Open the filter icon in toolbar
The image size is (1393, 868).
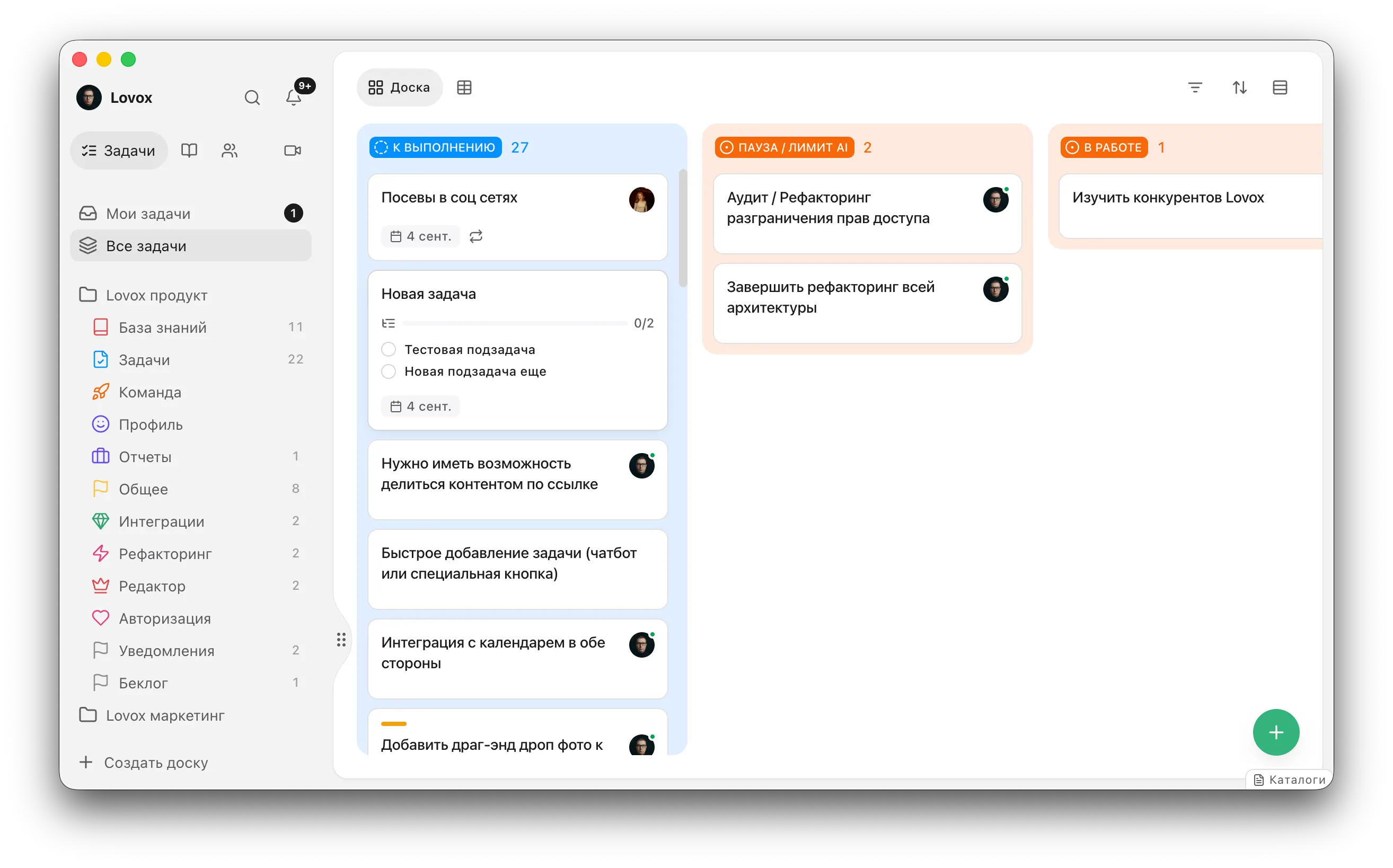pos(1195,87)
